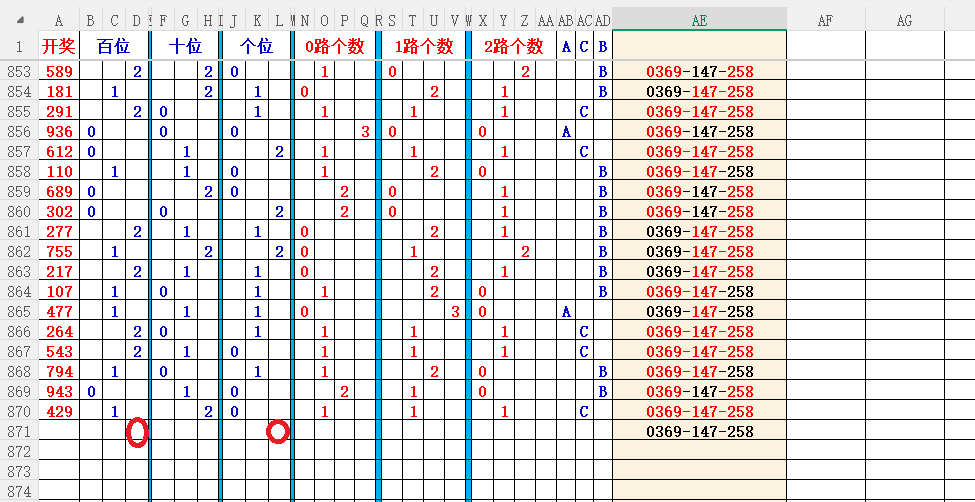The height and width of the screenshot is (502, 975).
Task: Click the 0路个数 header cell
Action: [335, 45]
